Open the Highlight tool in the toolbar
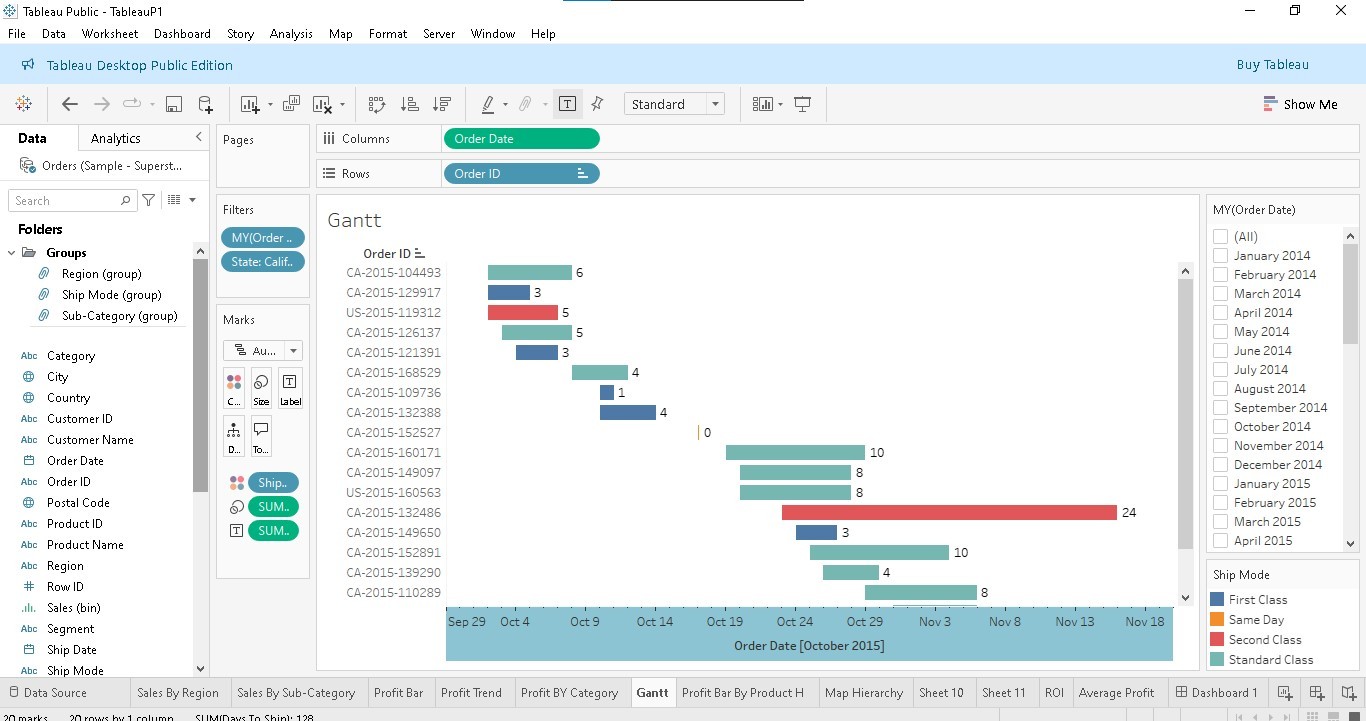 click(489, 103)
